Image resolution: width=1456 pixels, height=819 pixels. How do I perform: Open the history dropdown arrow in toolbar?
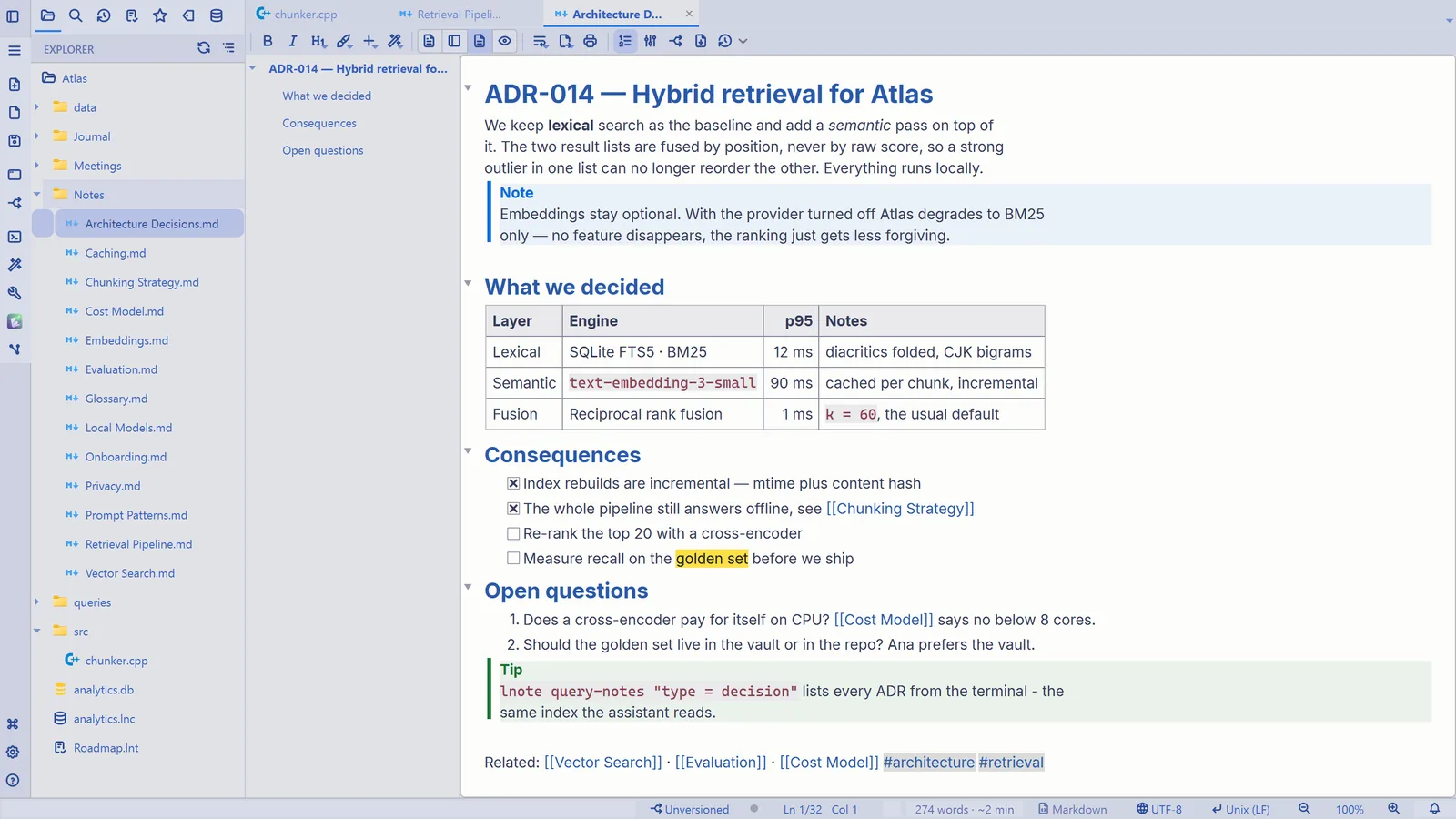click(743, 41)
